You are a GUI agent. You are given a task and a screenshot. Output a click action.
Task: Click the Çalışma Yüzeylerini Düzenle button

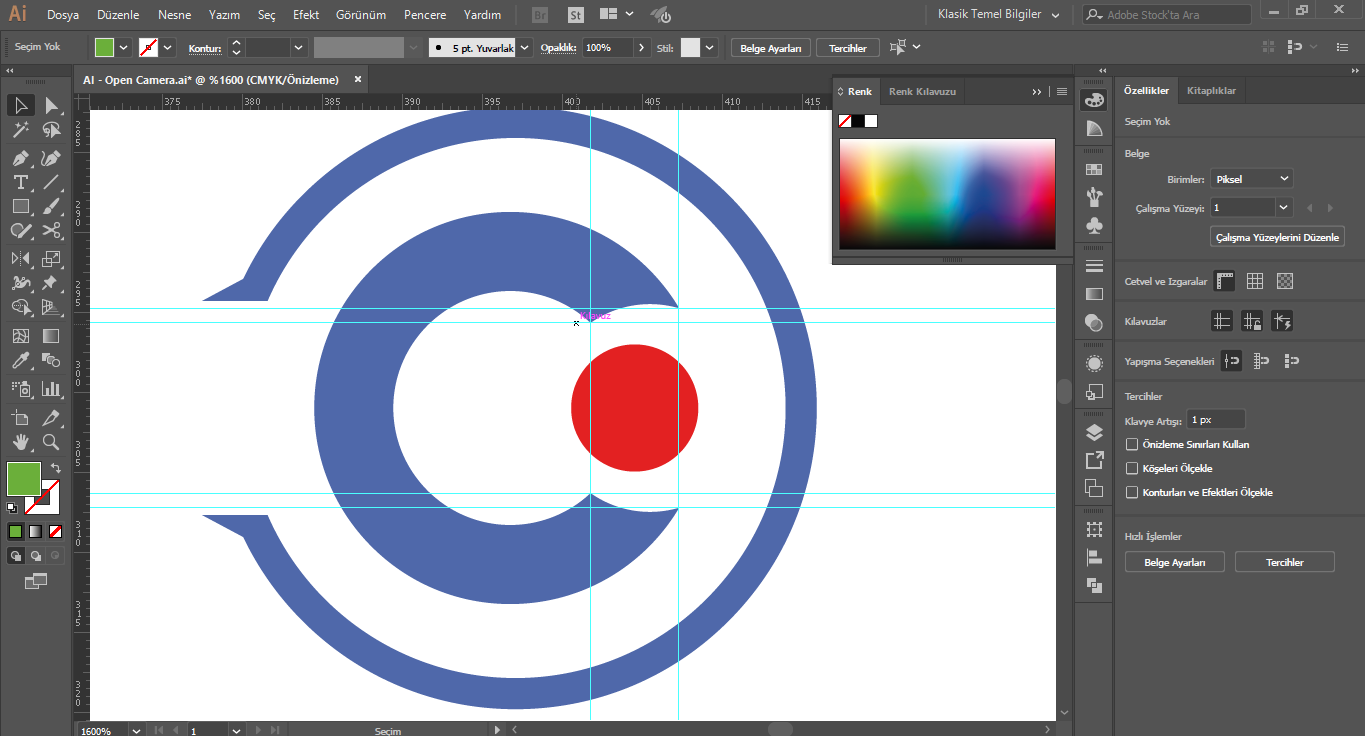coord(1277,237)
